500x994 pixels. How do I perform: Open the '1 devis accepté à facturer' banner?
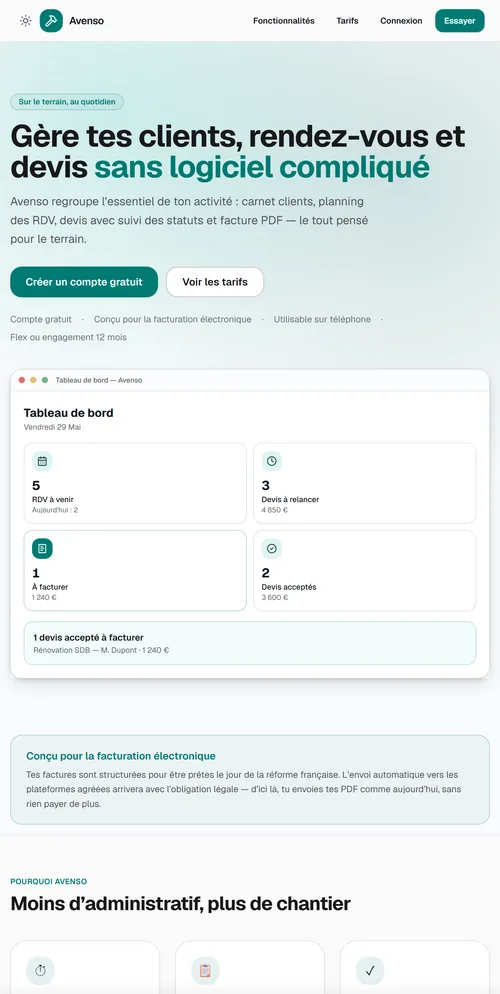coord(250,643)
